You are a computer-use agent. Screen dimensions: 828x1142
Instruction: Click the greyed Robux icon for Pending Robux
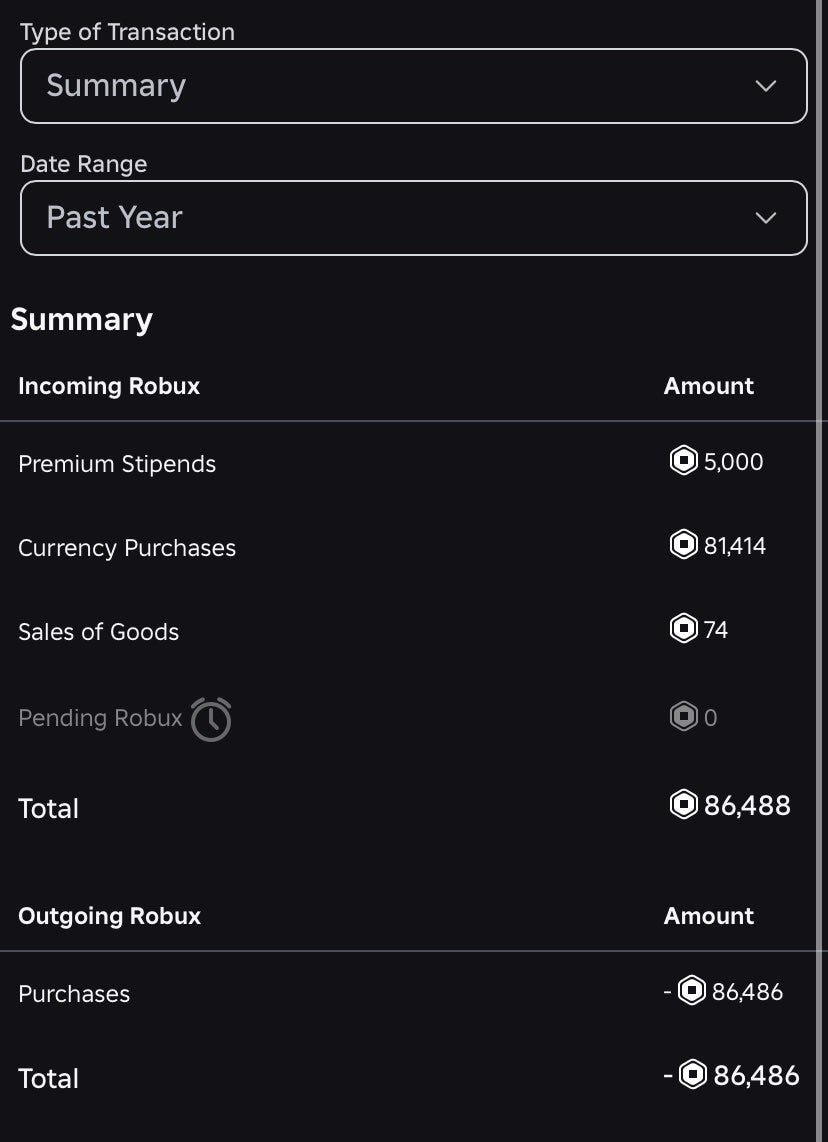[683, 717]
